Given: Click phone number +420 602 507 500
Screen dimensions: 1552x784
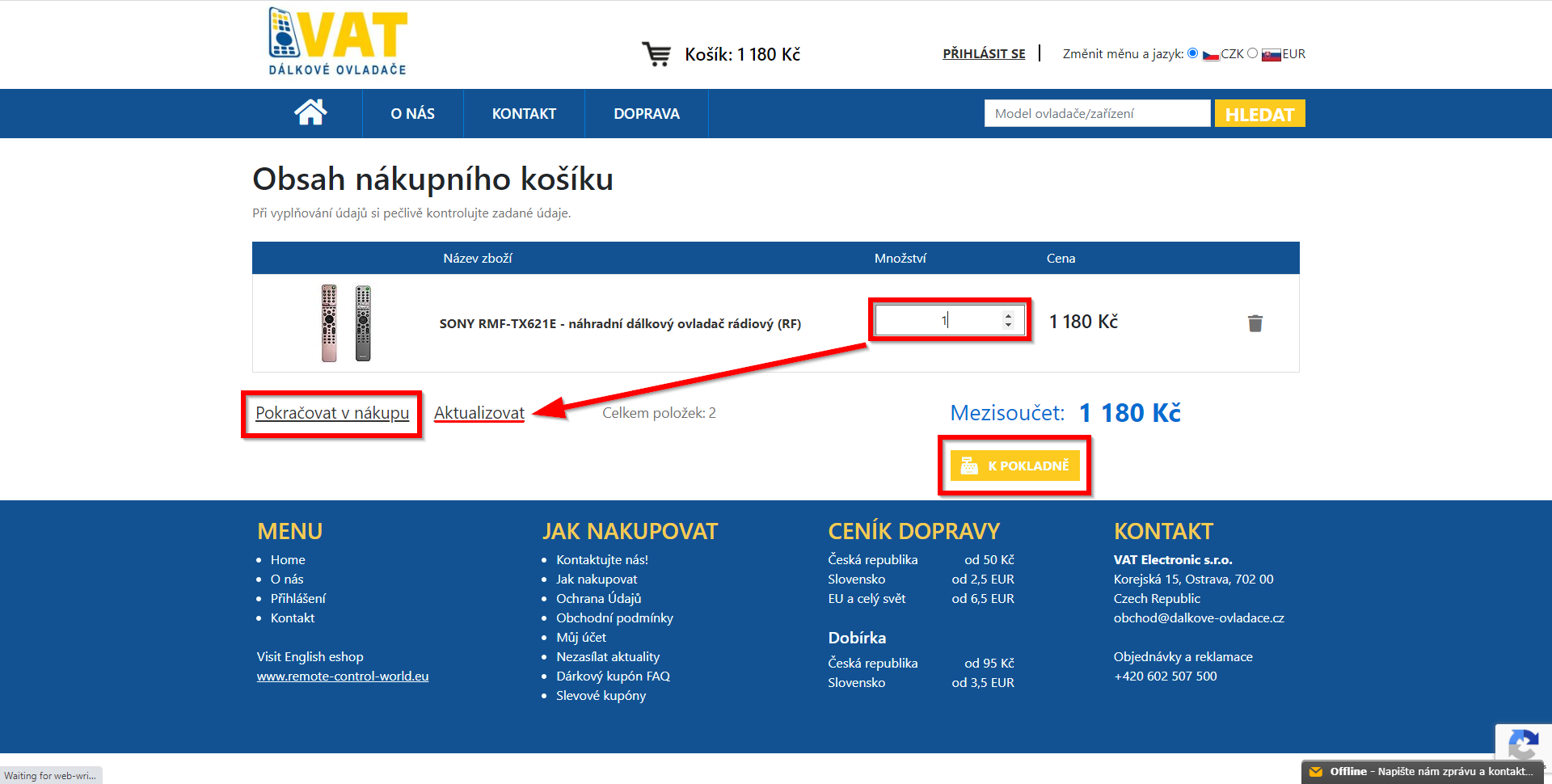Looking at the screenshot, I should [1166, 676].
